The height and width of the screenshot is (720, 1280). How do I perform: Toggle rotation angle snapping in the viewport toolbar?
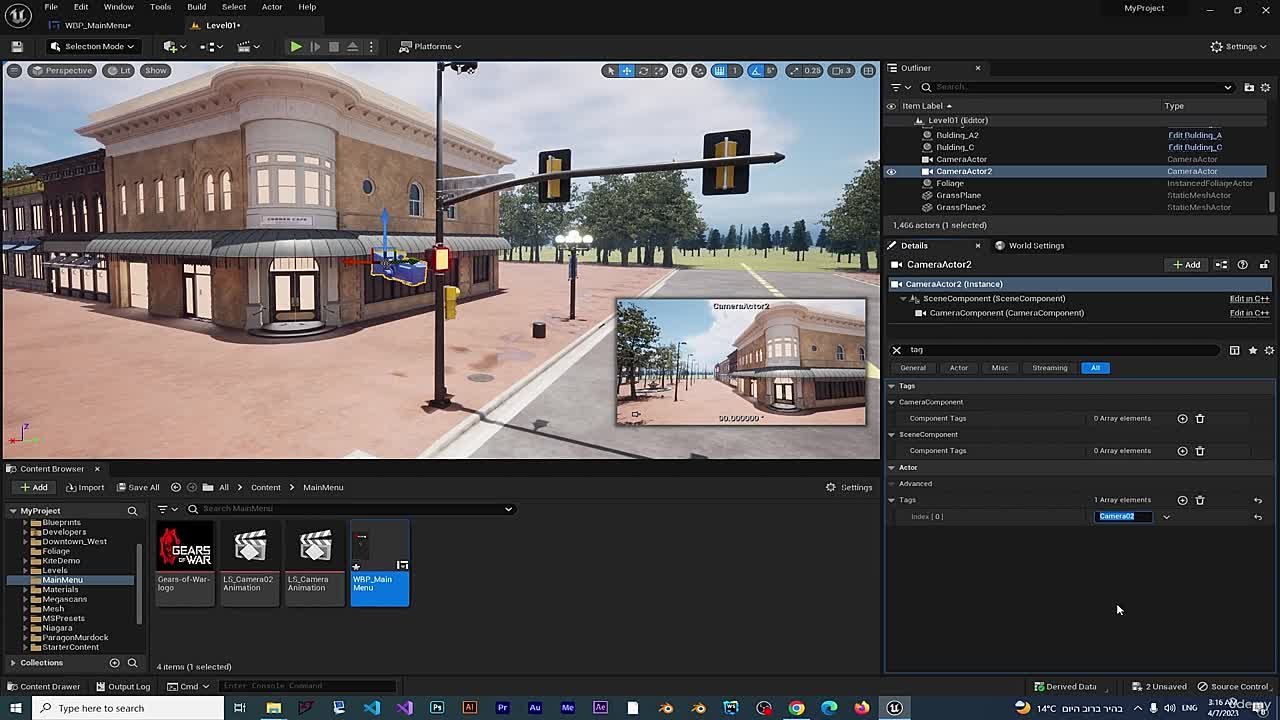coord(755,71)
